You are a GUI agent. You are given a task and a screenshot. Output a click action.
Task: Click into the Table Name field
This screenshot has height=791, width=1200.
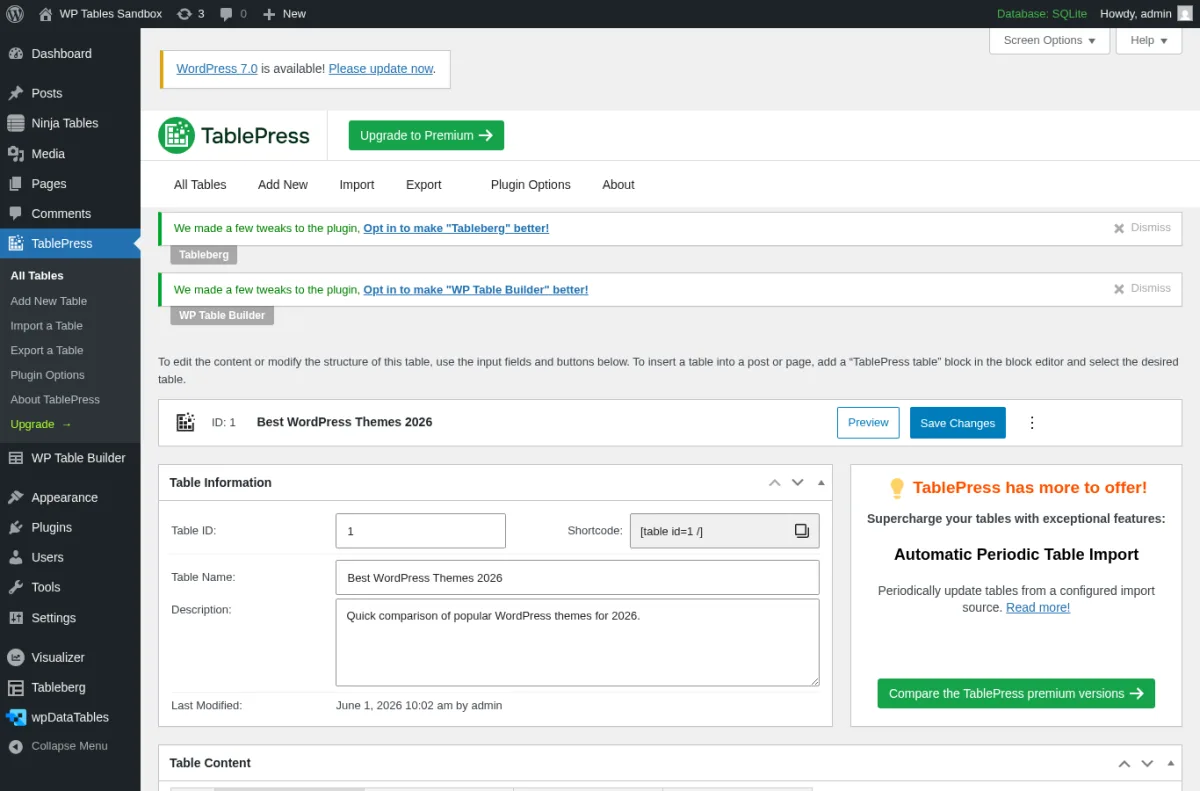coord(578,578)
